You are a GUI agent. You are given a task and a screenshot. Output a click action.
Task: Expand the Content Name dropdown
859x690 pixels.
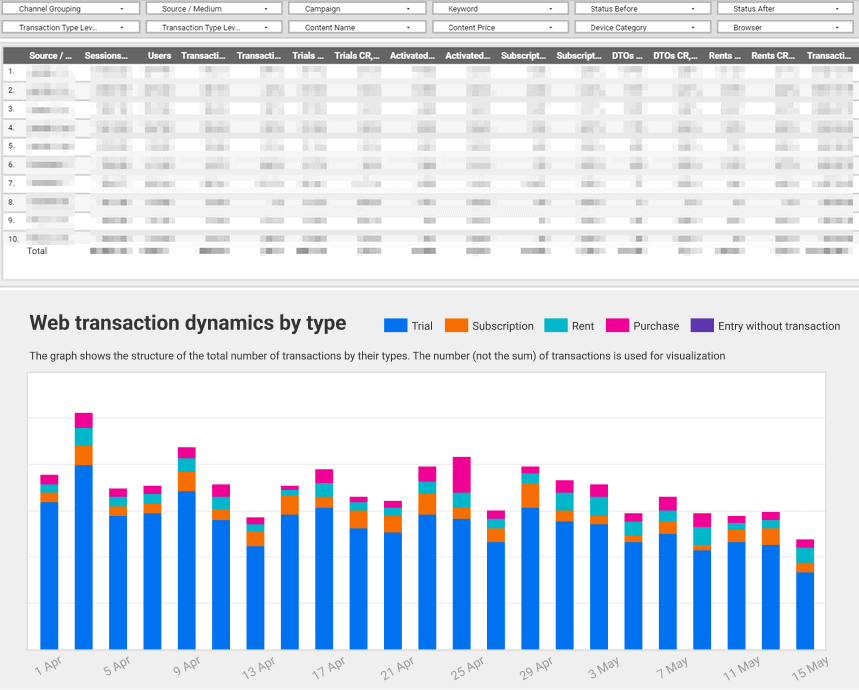356,28
